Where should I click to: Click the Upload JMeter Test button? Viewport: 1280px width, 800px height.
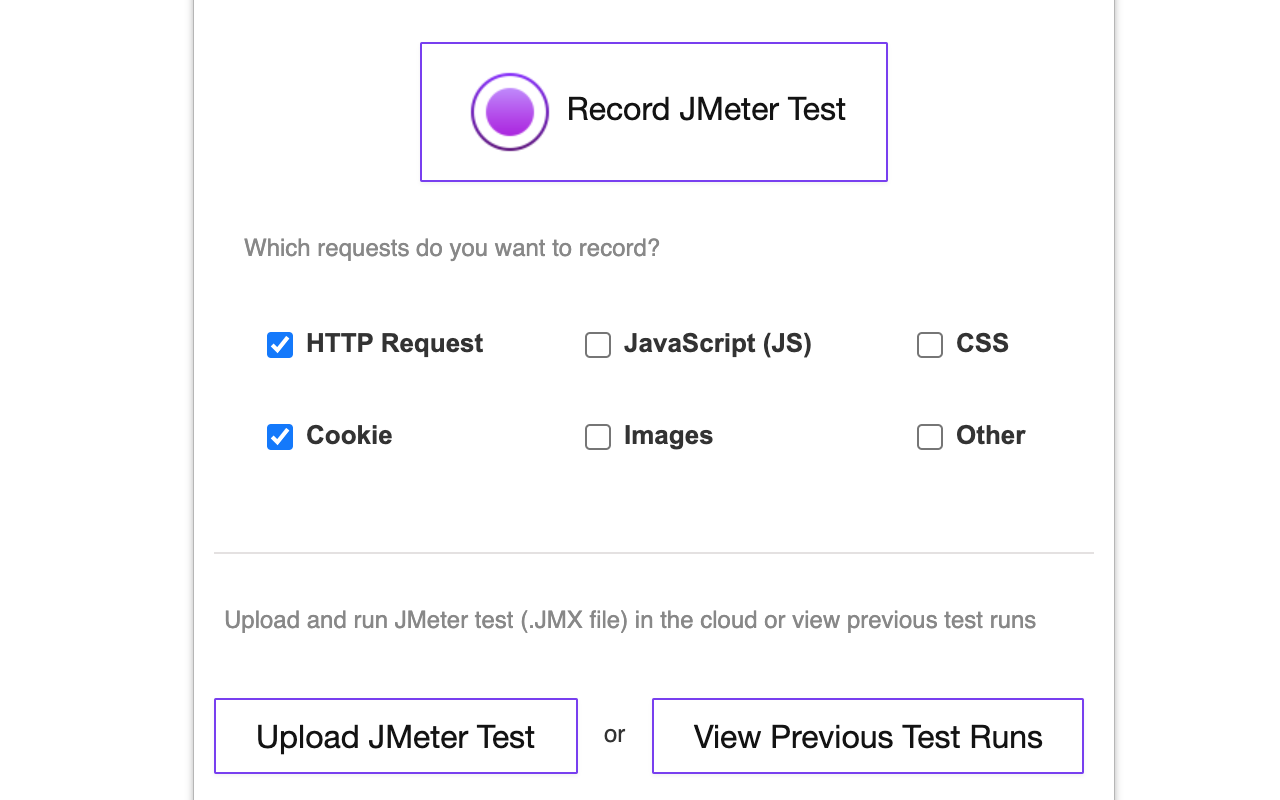[395, 736]
